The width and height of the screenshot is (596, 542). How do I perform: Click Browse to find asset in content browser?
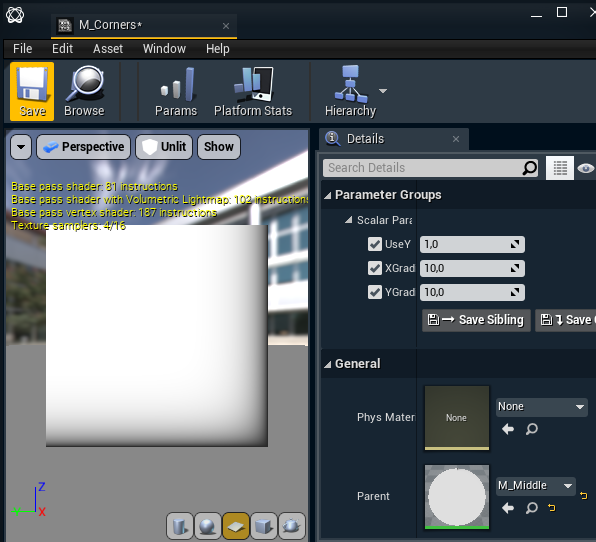coord(84,92)
